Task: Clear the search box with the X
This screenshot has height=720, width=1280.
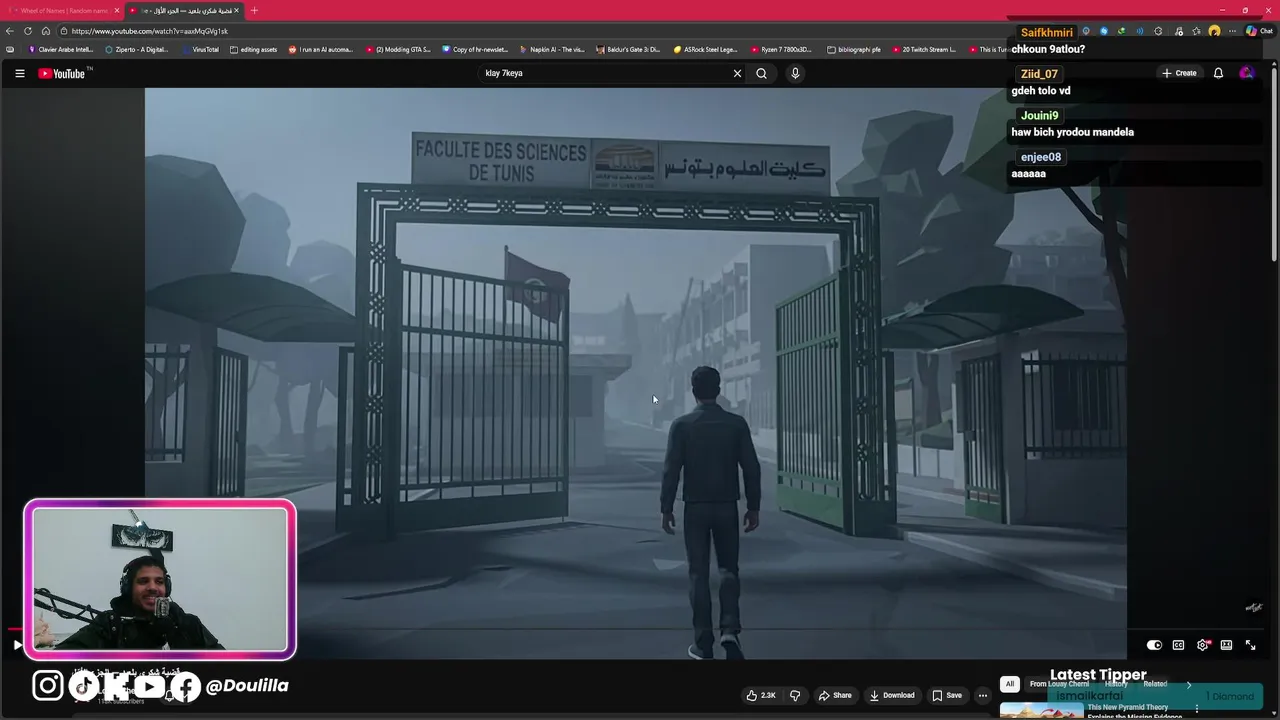Action: coord(738,73)
